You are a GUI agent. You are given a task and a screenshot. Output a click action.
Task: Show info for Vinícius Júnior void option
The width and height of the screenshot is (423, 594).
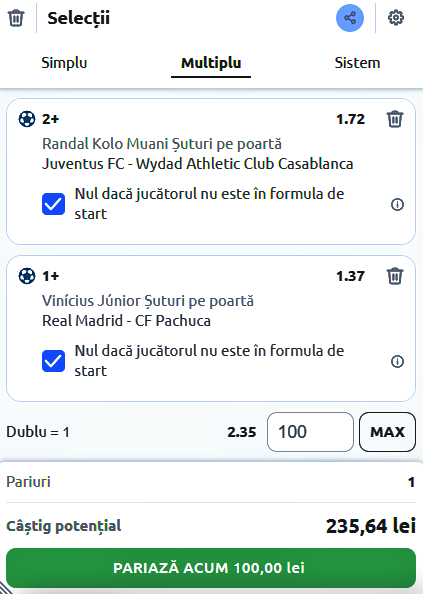pos(397,361)
